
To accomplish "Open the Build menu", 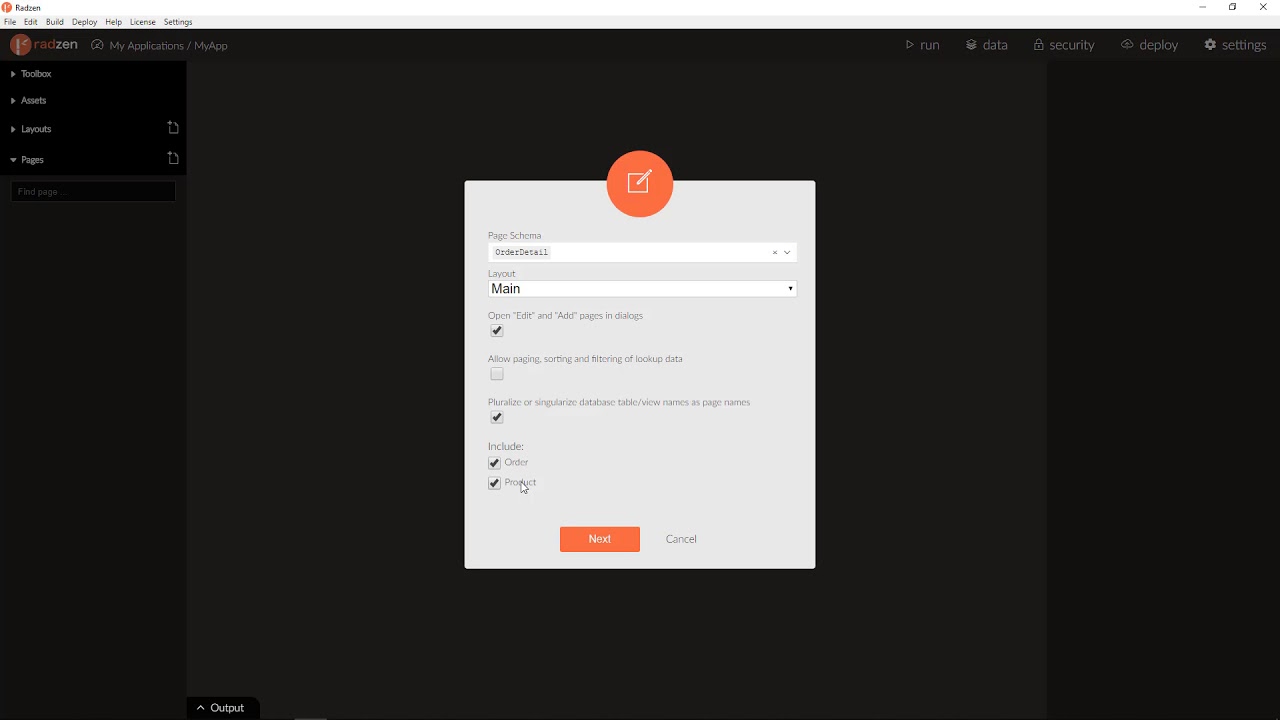I will click(x=55, y=22).
